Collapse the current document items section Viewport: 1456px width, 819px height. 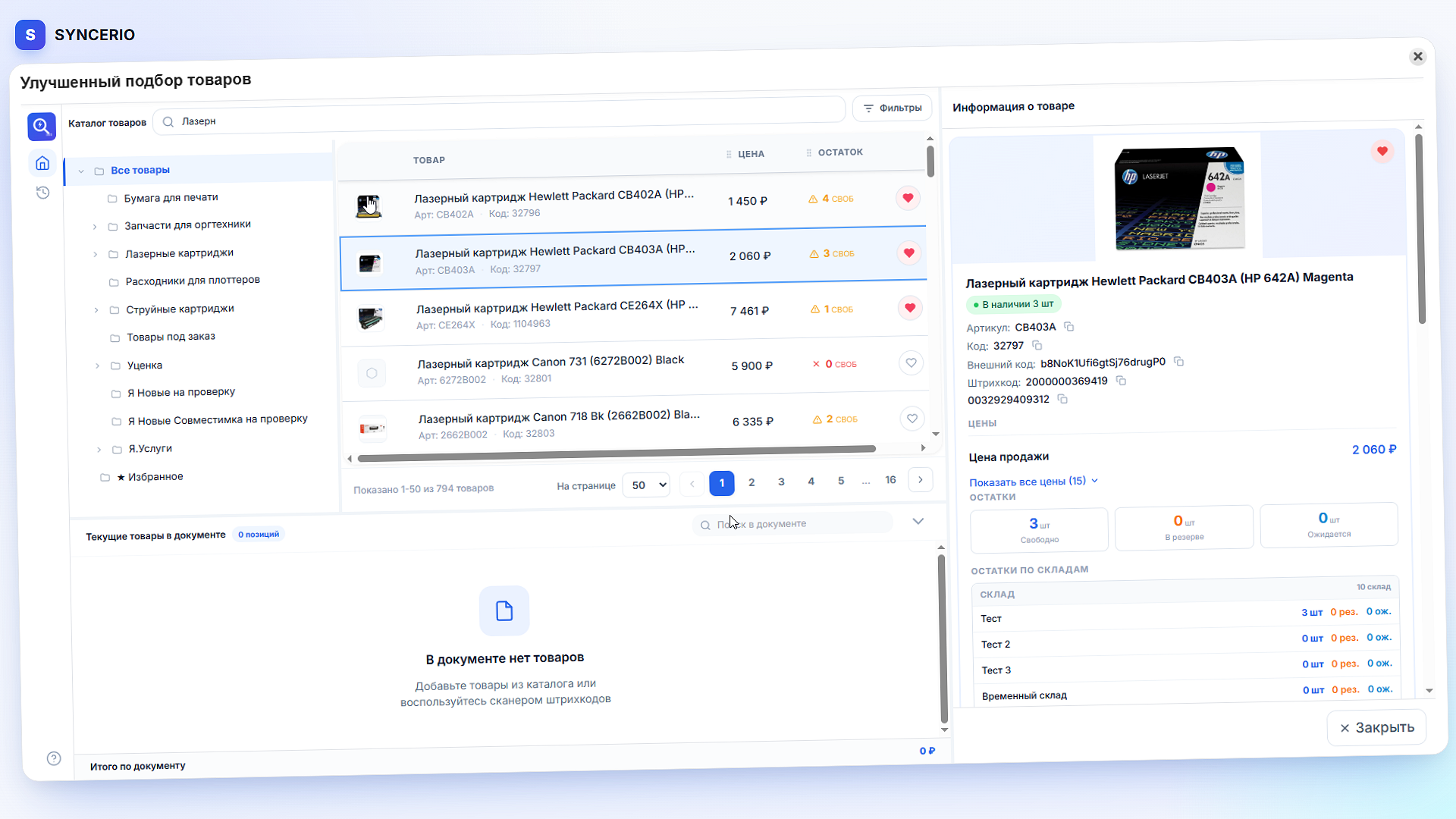point(918,521)
